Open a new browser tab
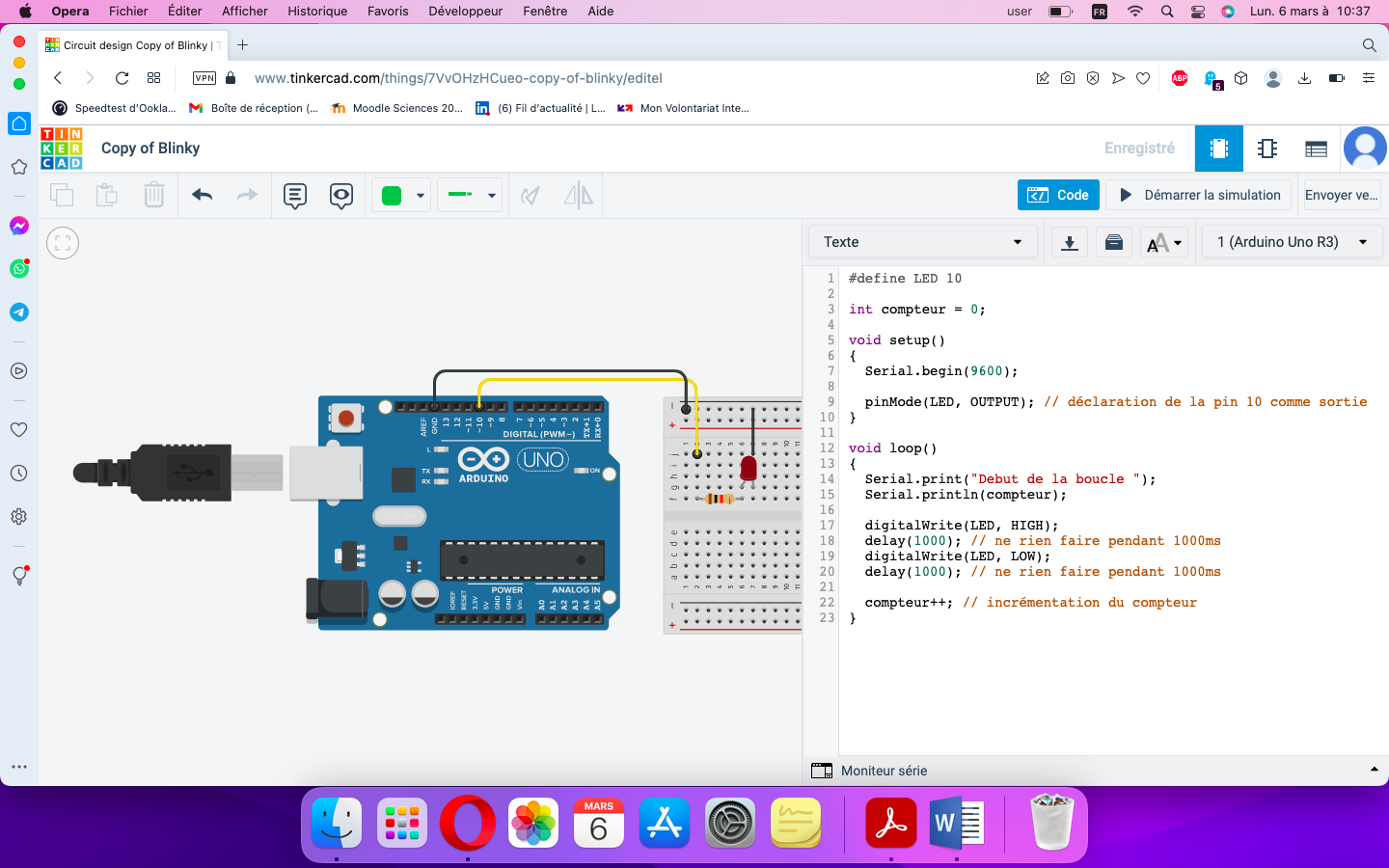The image size is (1389, 868). (242, 45)
